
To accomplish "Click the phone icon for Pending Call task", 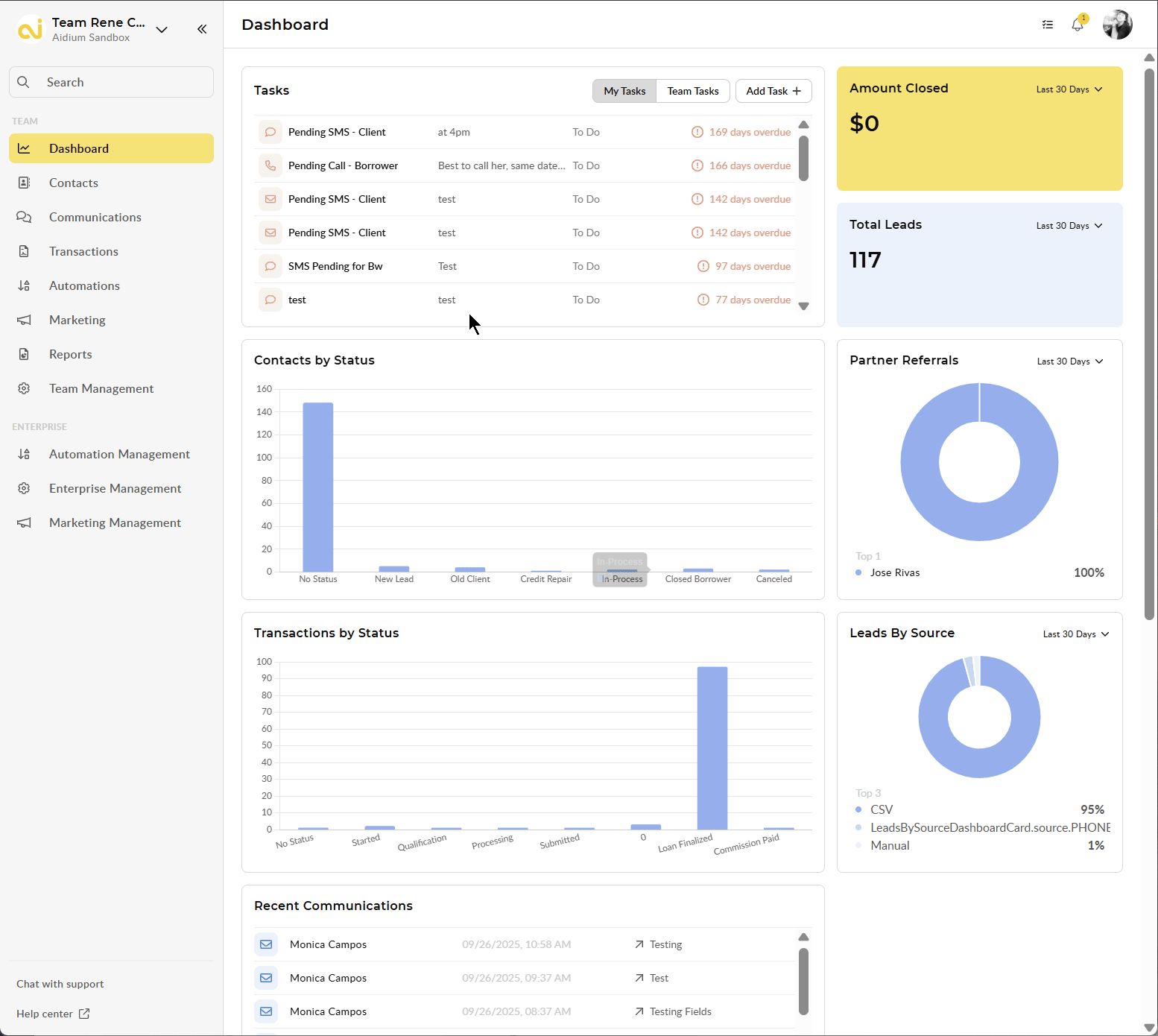I will (x=270, y=165).
